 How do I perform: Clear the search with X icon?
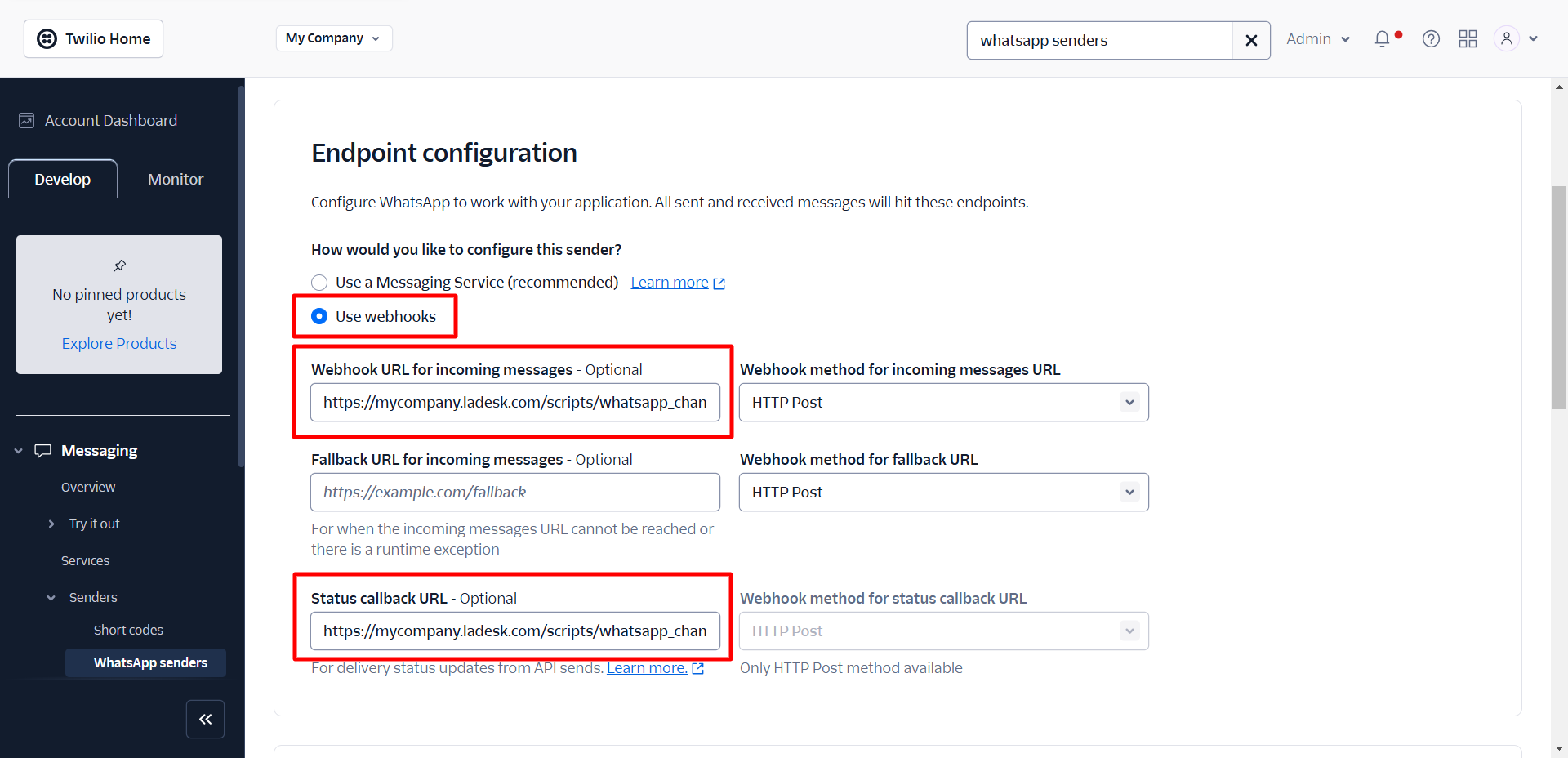click(1251, 41)
